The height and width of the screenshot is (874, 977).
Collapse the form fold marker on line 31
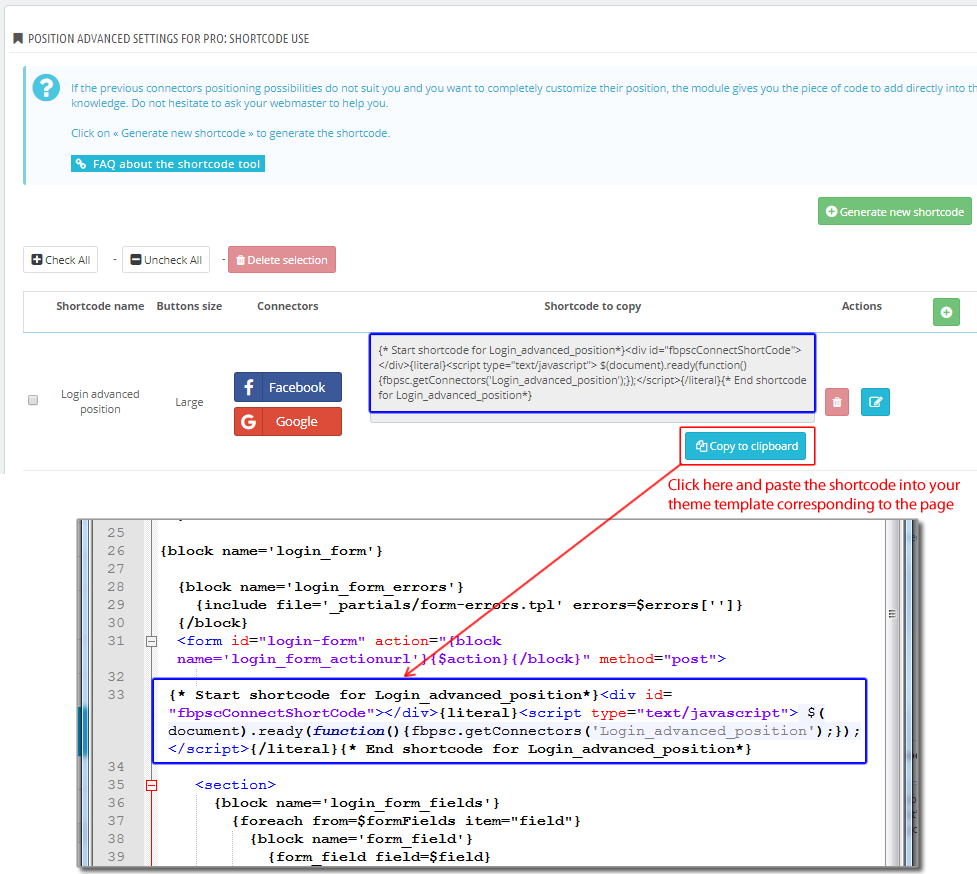click(151, 641)
